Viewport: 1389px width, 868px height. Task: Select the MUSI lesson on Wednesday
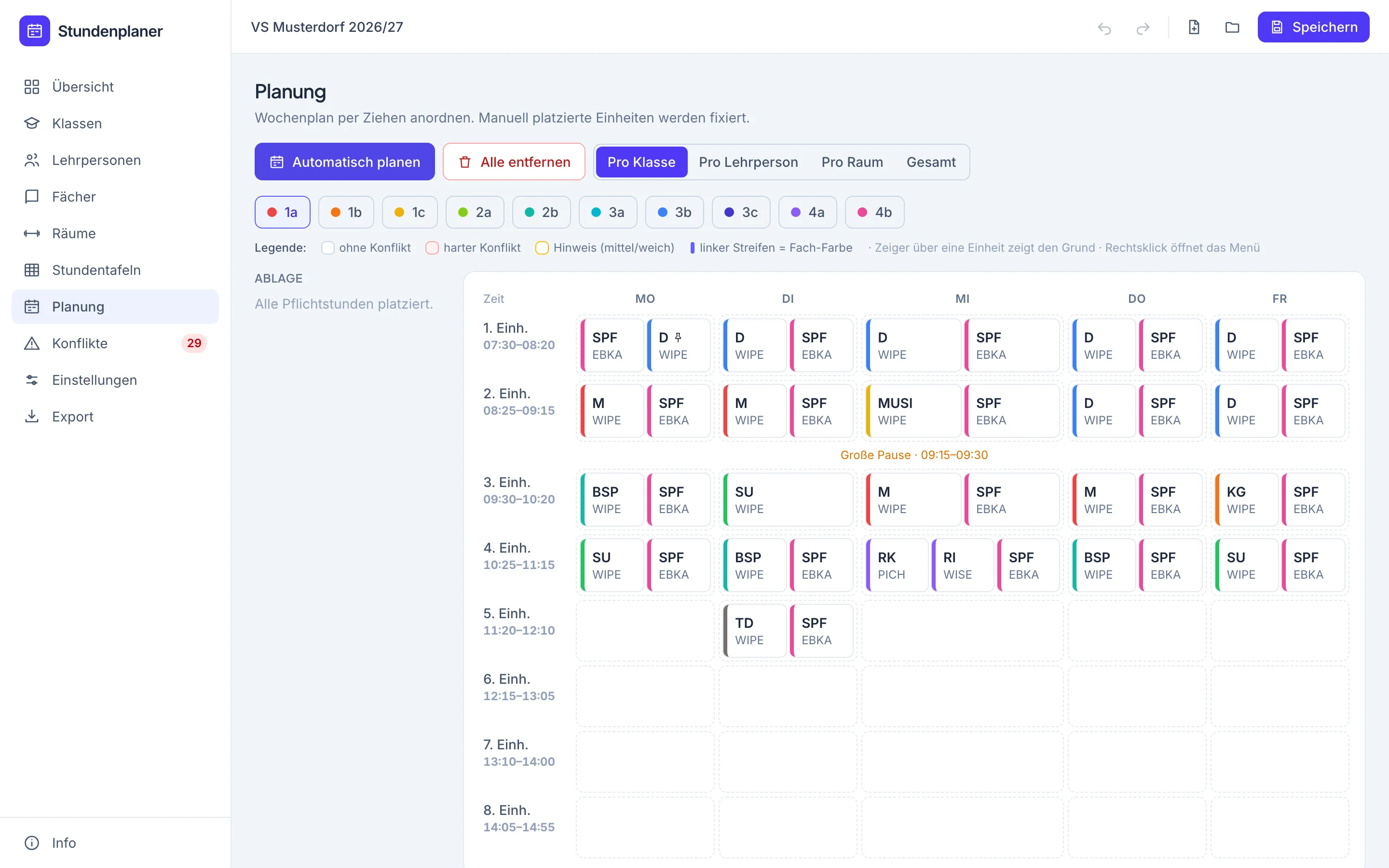click(913, 411)
